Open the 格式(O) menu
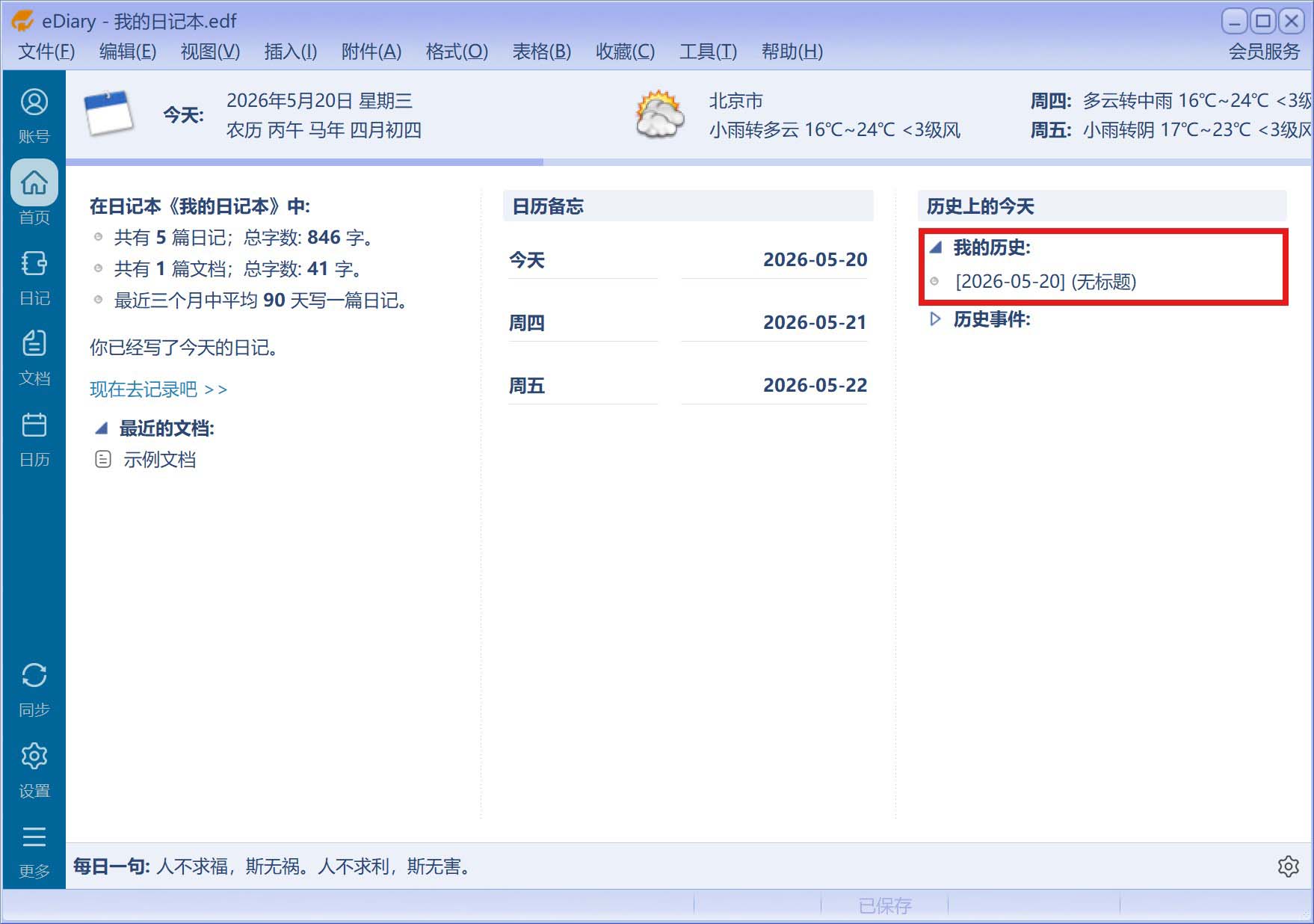Image resolution: width=1314 pixels, height=924 pixels. click(x=457, y=52)
